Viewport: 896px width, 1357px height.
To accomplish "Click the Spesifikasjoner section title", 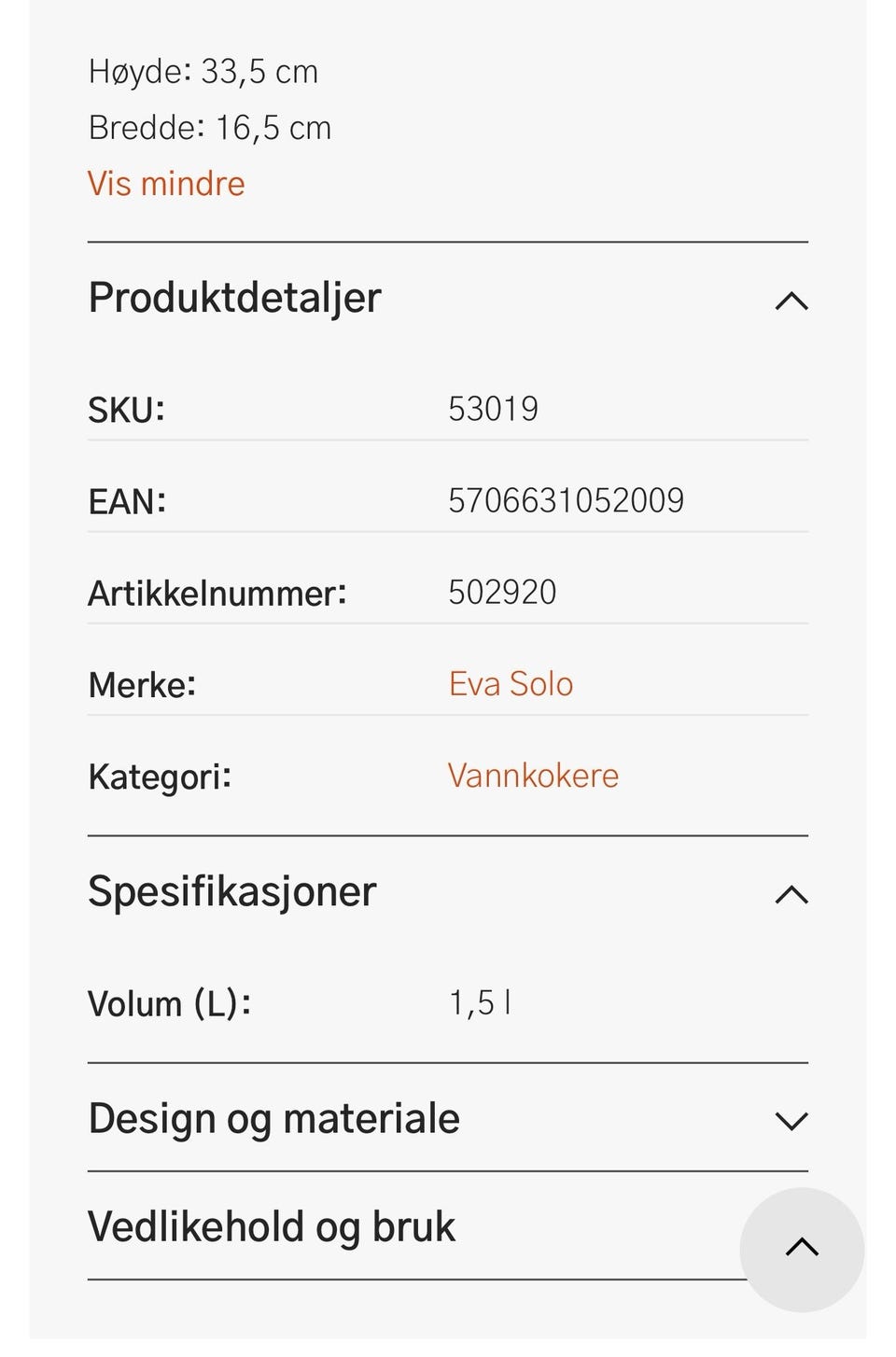I will pyautogui.click(x=231, y=891).
